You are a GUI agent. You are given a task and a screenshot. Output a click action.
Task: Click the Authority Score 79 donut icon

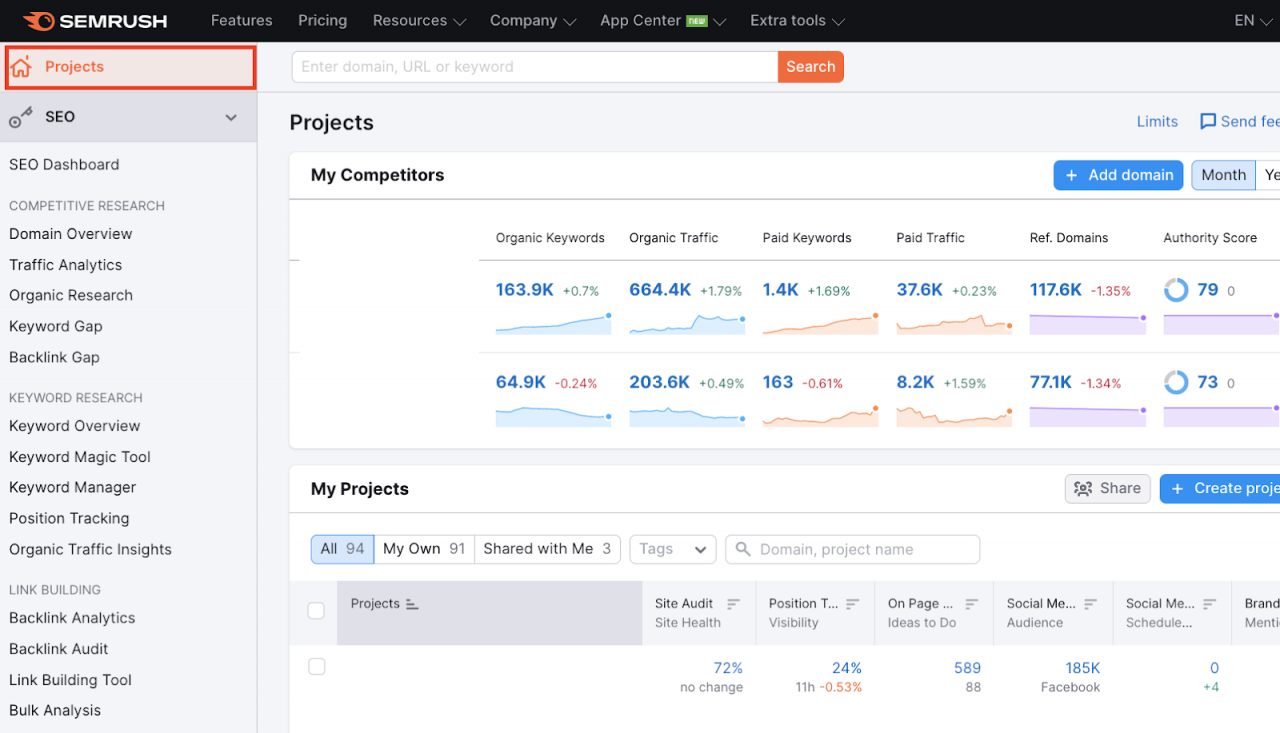pyautogui.click(x=1177, y=290)
